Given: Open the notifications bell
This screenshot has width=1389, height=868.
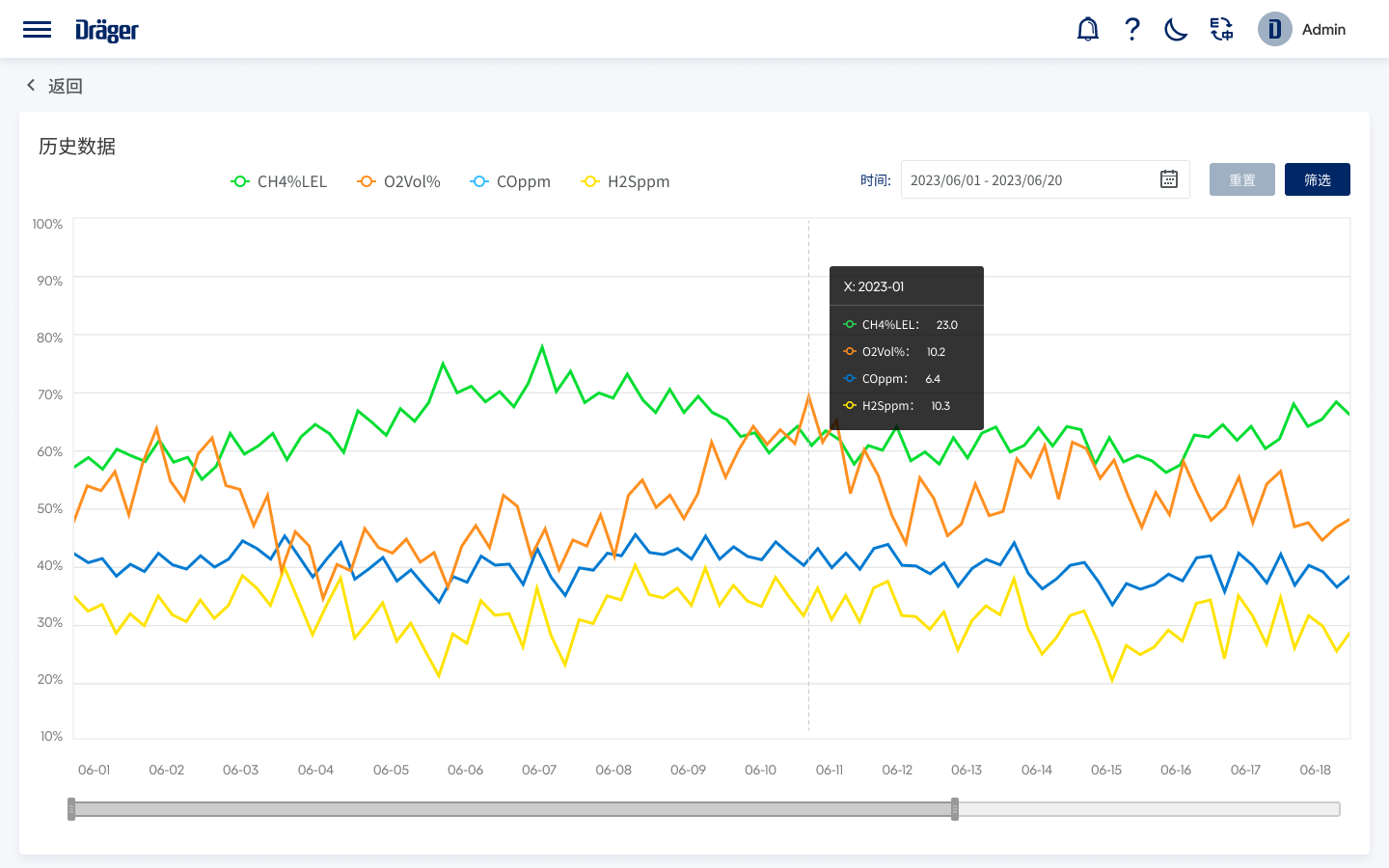Looking at the screenshot, I should click(x=1087, y=30).
